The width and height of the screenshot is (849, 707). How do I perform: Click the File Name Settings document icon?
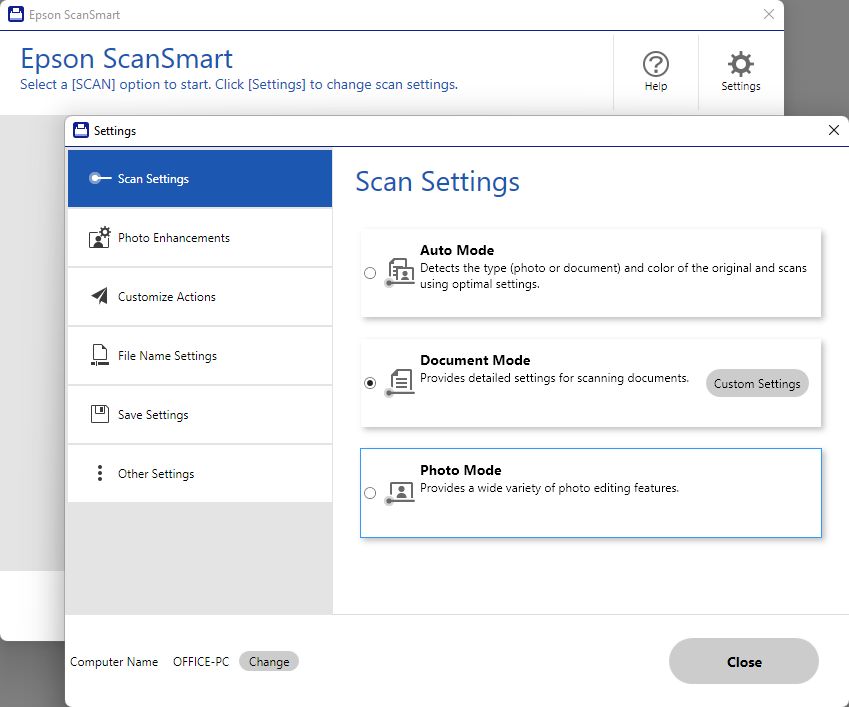100,355
